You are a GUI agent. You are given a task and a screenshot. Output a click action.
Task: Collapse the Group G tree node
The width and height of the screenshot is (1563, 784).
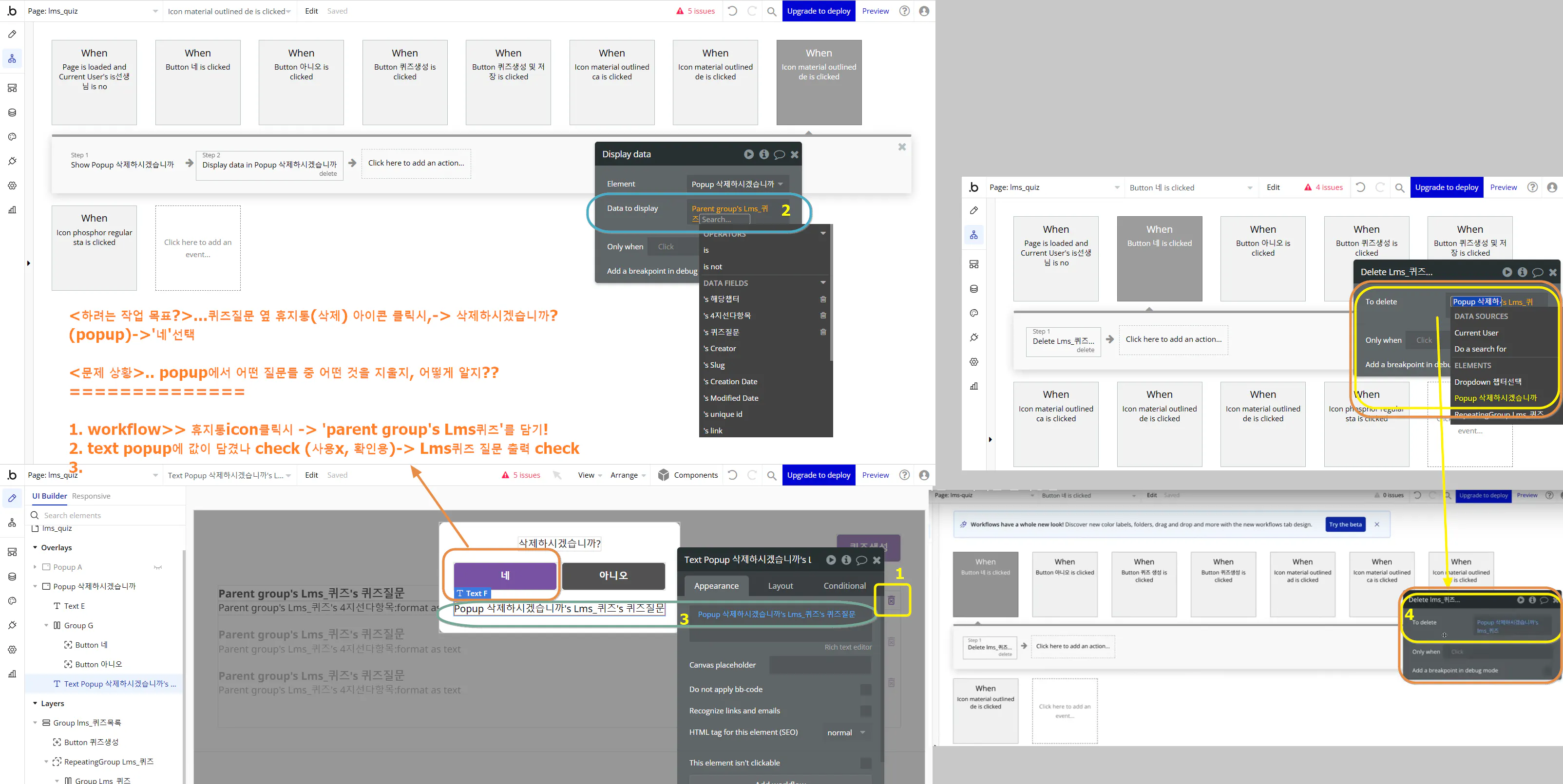[46, 625]
